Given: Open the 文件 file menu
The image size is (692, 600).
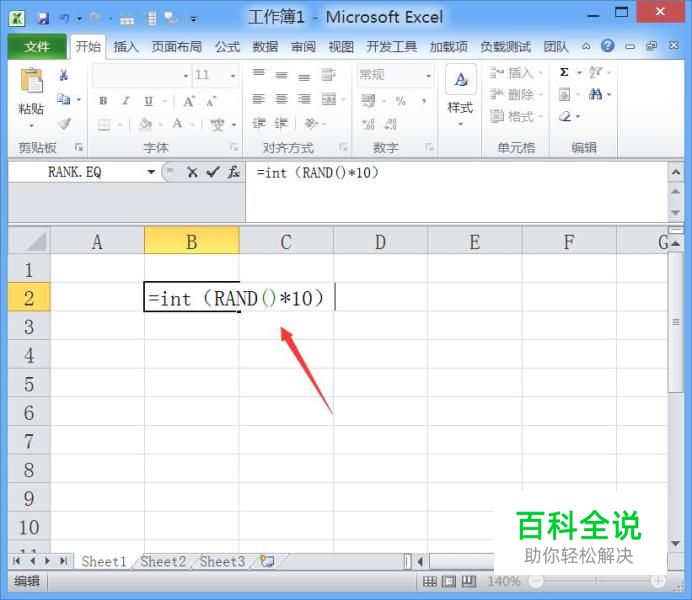Looking at the screenshot, I should pyautogui.click(x=37, y=47).
